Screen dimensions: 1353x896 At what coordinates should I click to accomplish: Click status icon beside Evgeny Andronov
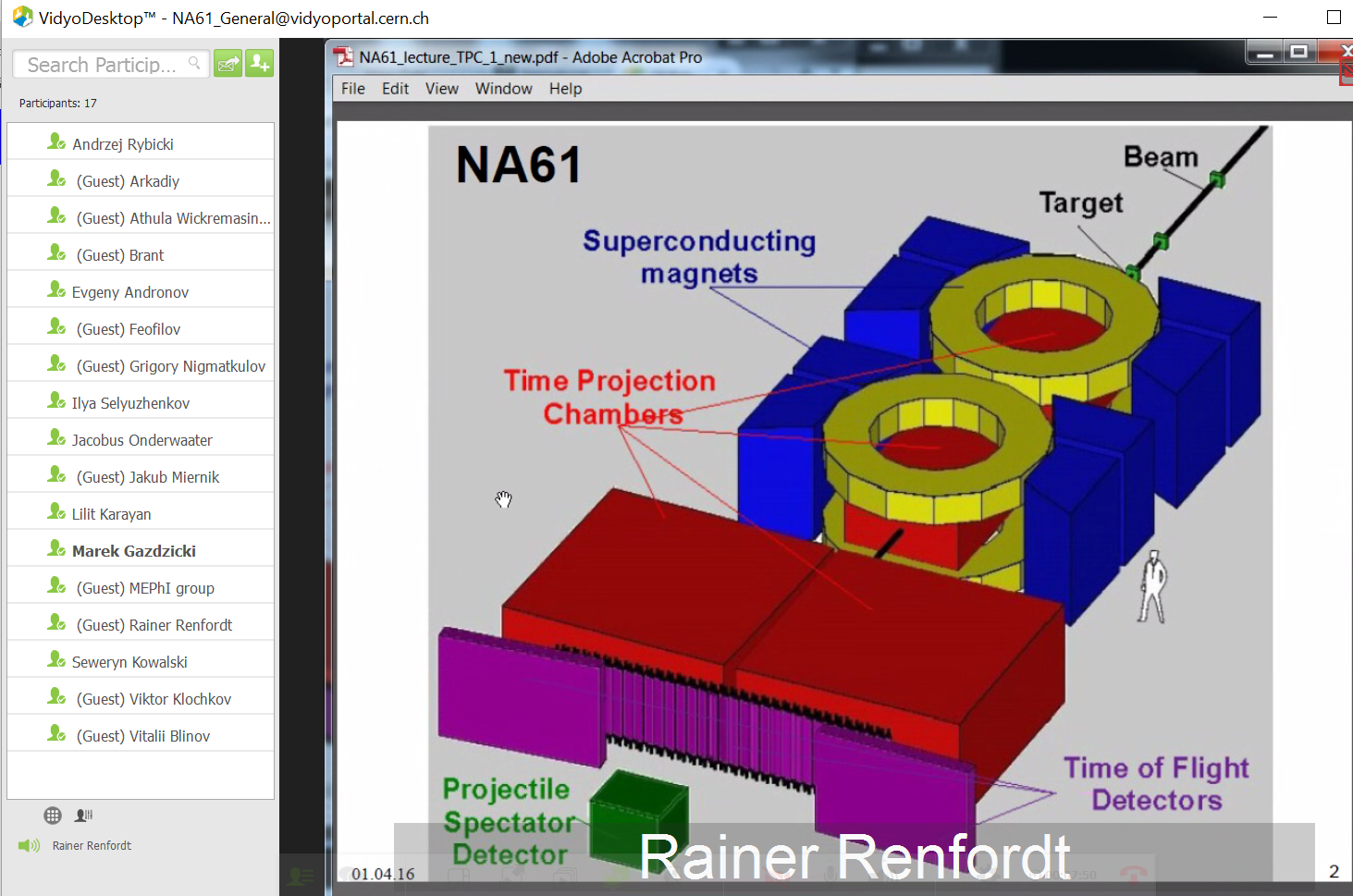click(56, 290)
